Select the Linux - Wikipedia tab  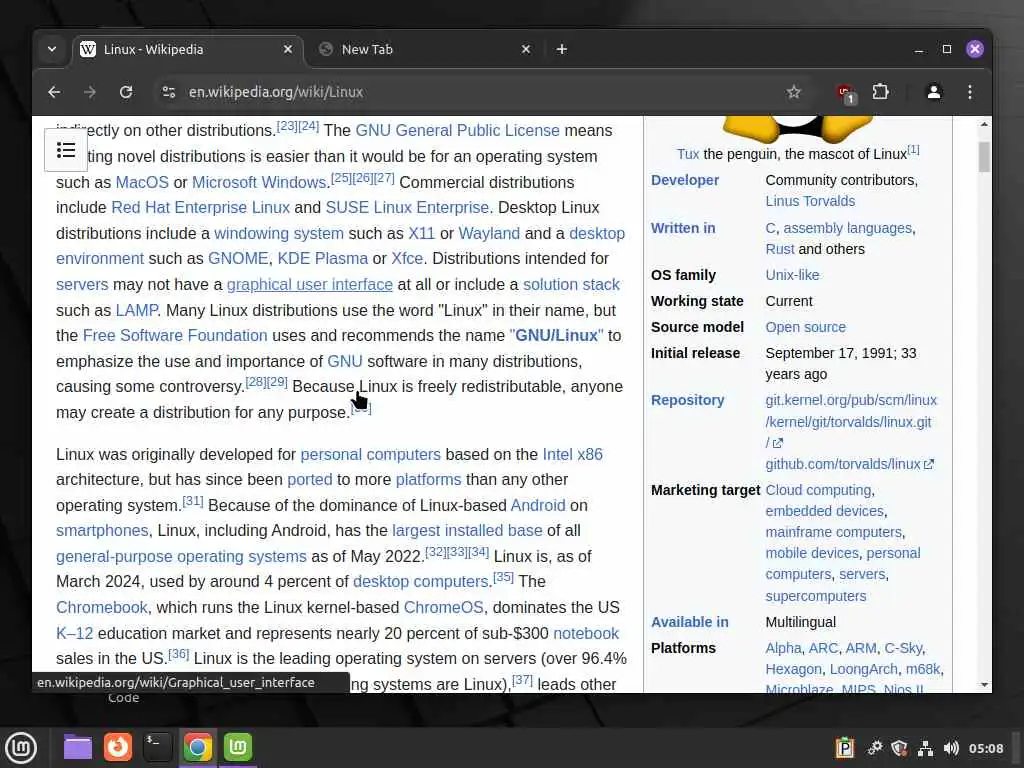tap(187, 50)
